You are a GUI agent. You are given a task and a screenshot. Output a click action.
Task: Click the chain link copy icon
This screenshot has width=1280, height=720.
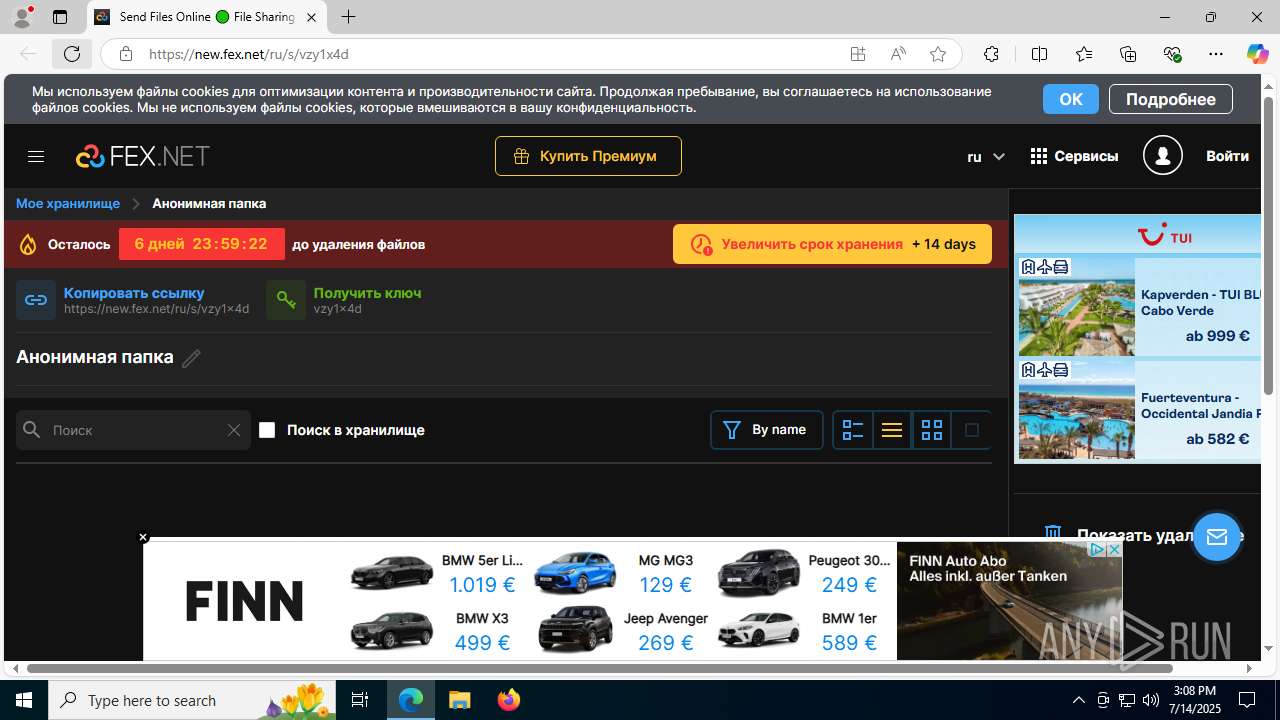pyautogui.click(x=36, y=300)
